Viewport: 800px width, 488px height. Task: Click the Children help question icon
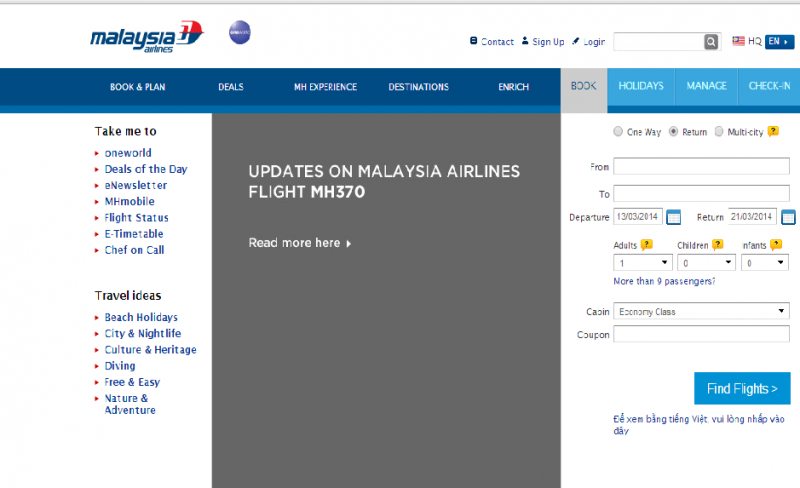tap(718, 245)
